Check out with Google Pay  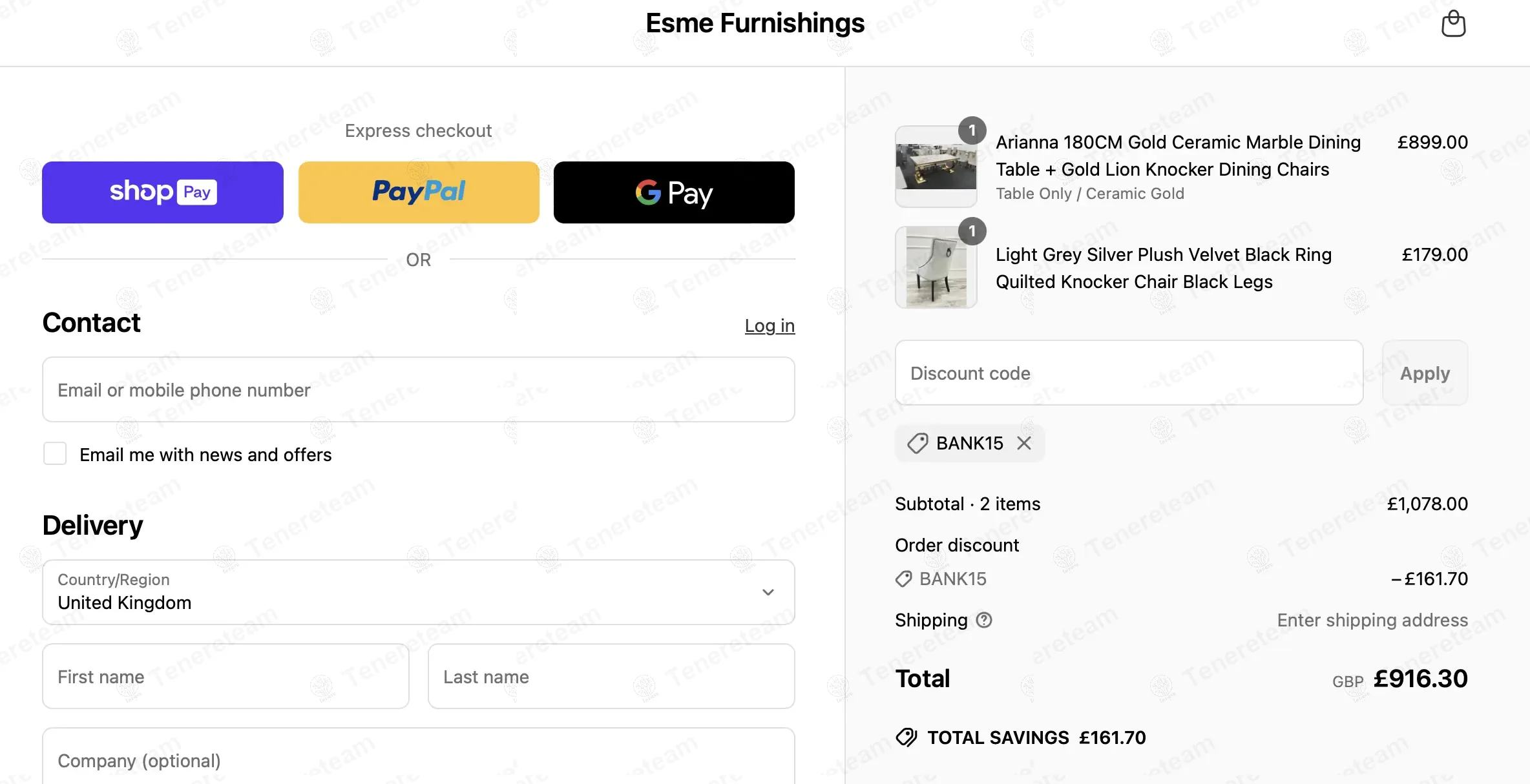tap(674, 192)
